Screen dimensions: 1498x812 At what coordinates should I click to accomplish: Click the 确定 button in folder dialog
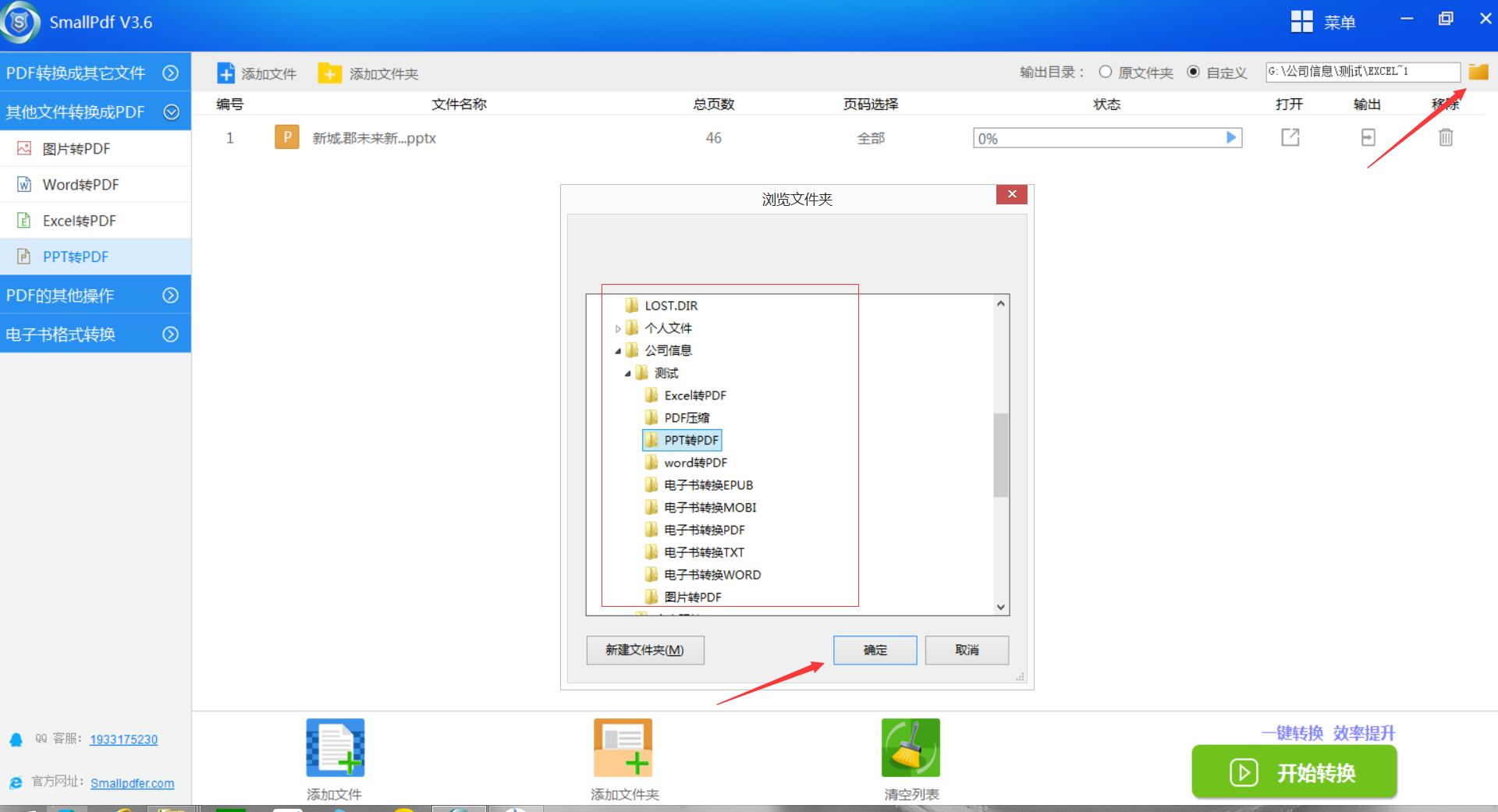(x=875, y=650)
